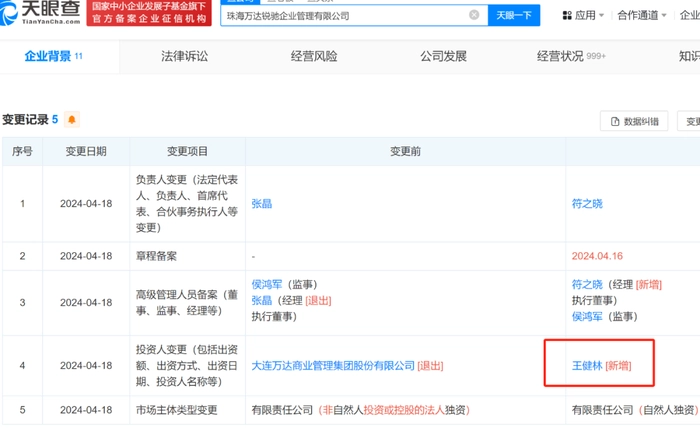Click 侯鸿军 in the 变更前 column
The image size is (700, 428).
[268, 284]
